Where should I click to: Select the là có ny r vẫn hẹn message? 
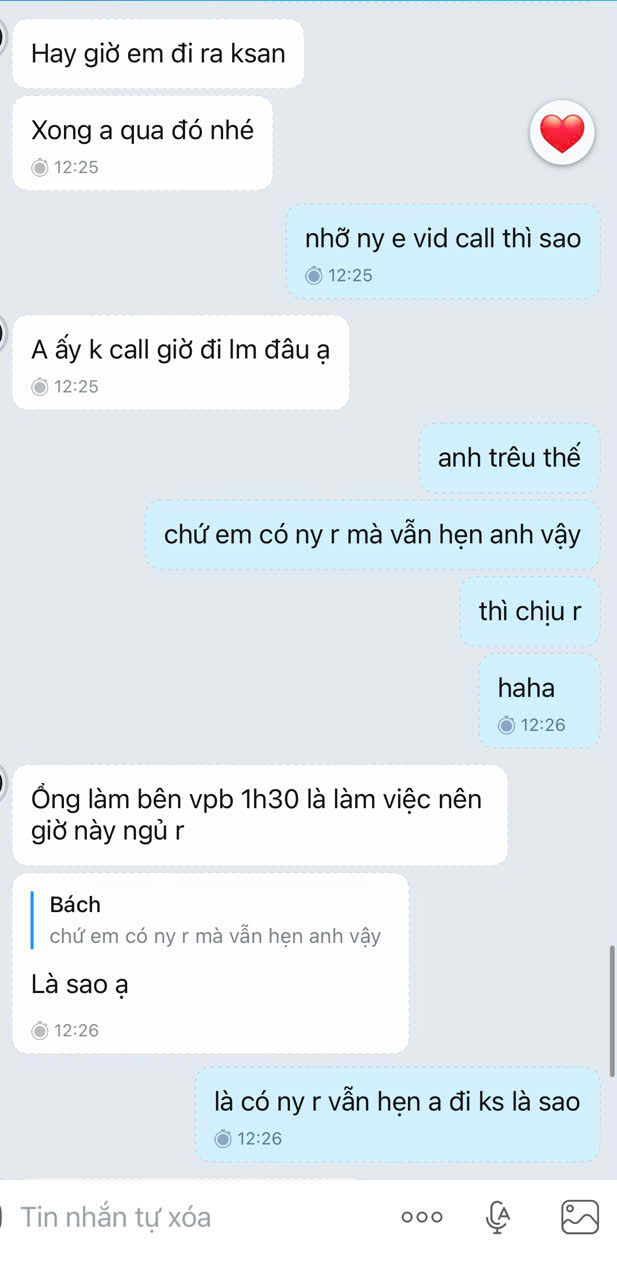click(397, 1115)
